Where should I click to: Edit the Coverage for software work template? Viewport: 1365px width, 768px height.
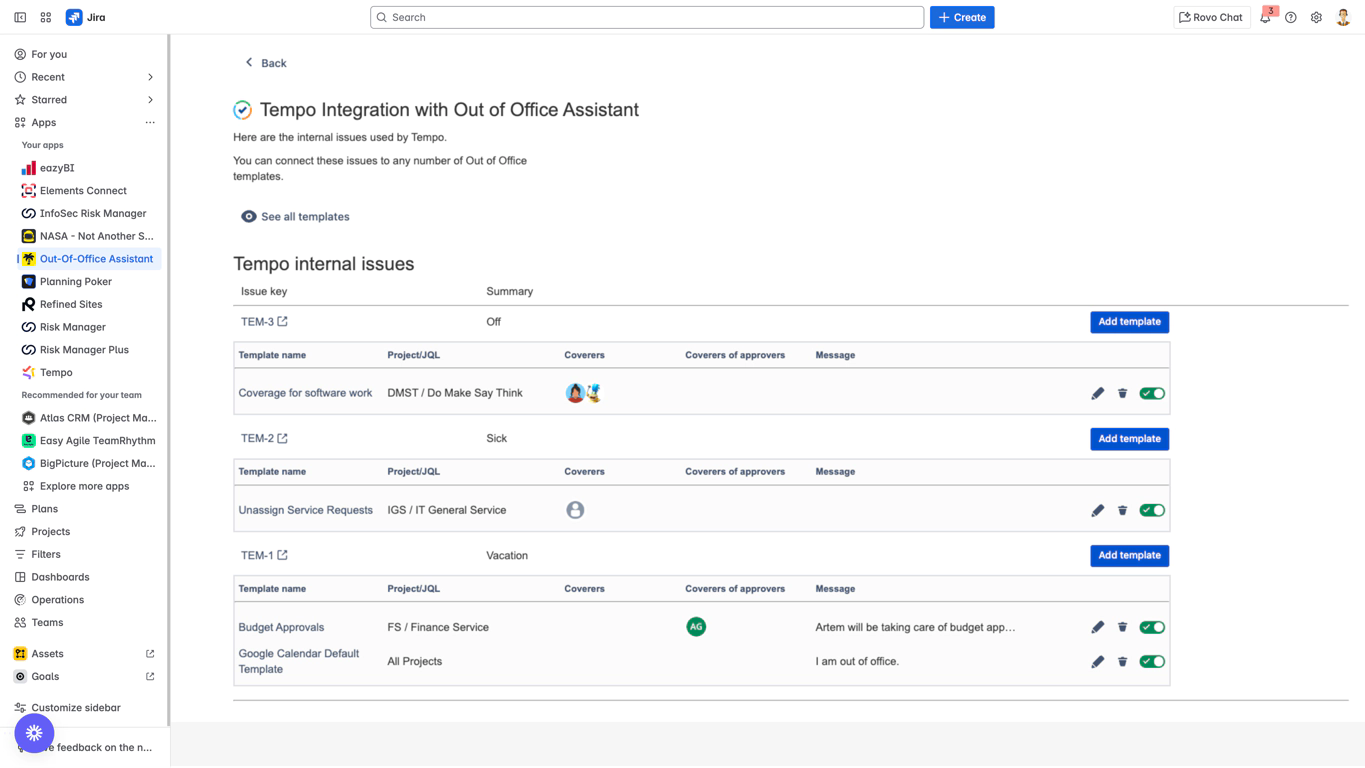point(1097,394)
